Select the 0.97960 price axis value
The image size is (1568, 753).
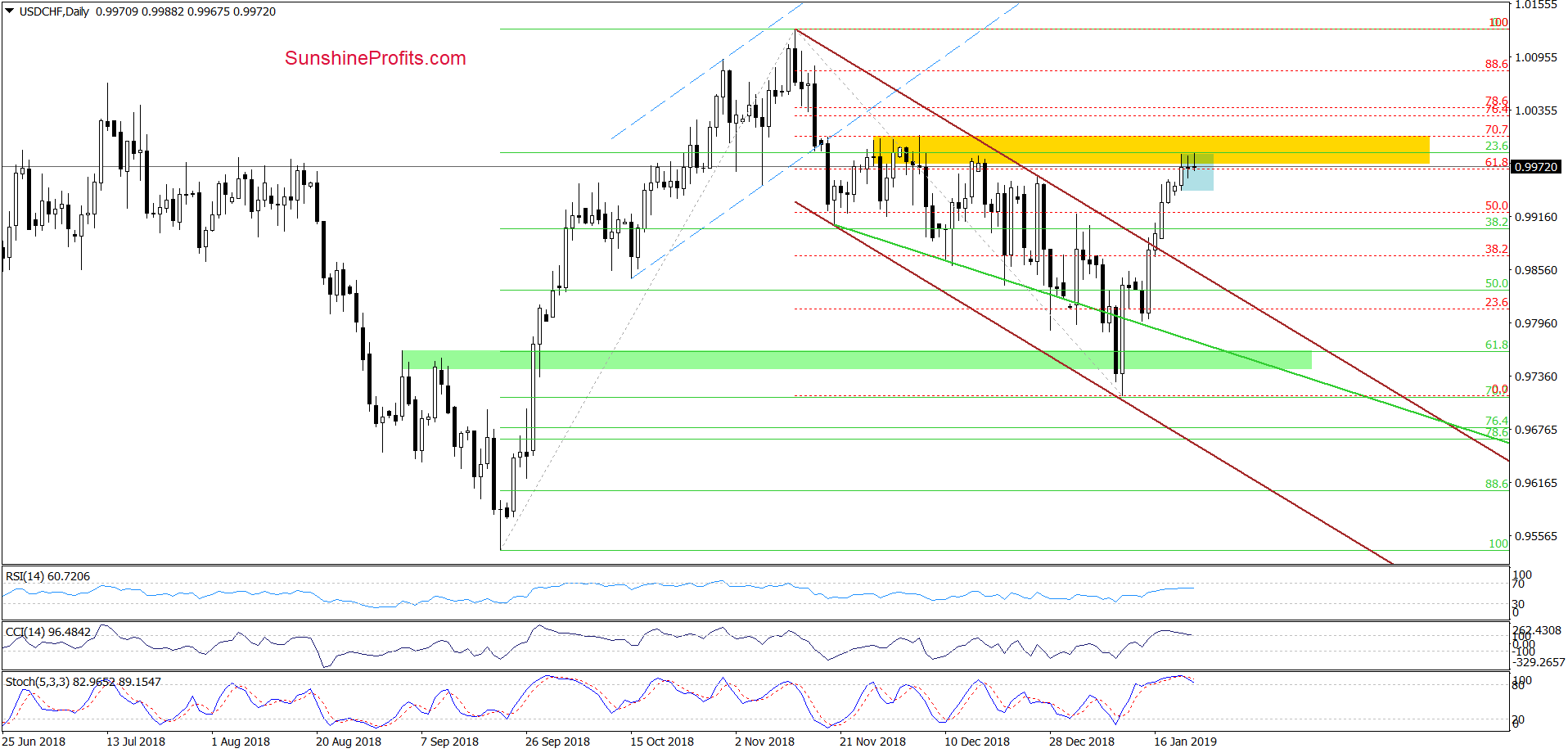(1536, 323)
